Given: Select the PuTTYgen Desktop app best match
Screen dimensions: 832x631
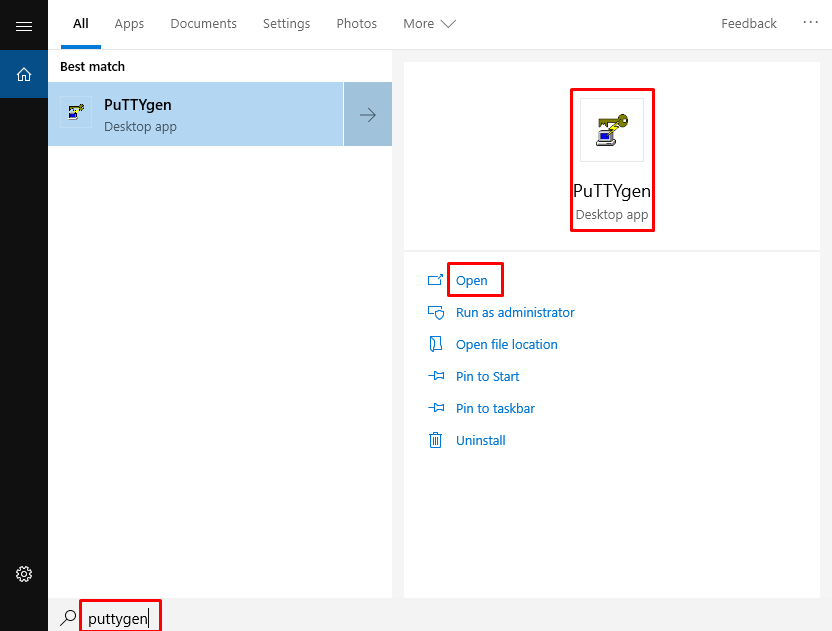Looking at the screenshot, I should 196,114.
